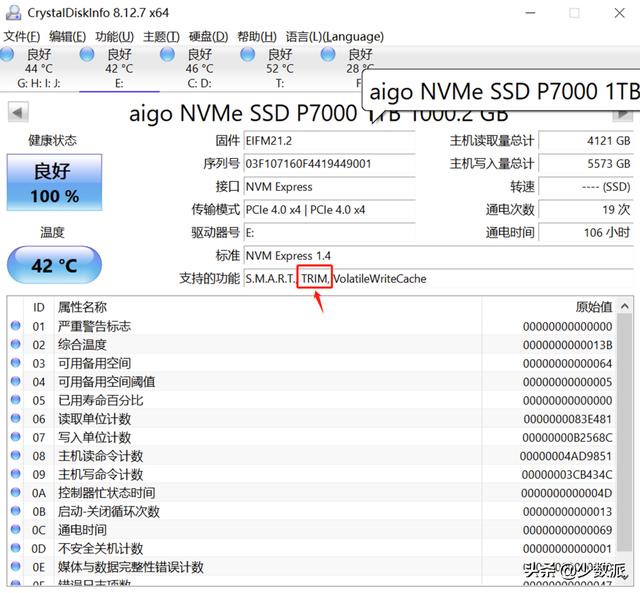Click the blue status dot of row 08
Image resolution: width=640 pixels, height=593 pixels.
(x=16, y=455)
